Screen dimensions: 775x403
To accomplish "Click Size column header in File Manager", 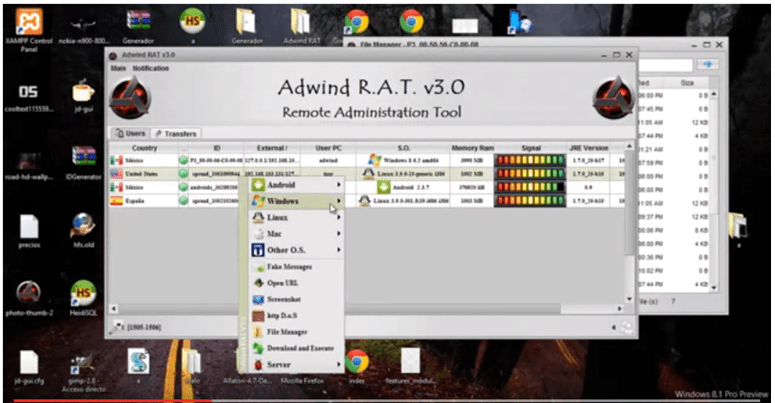I will (688, 83).
